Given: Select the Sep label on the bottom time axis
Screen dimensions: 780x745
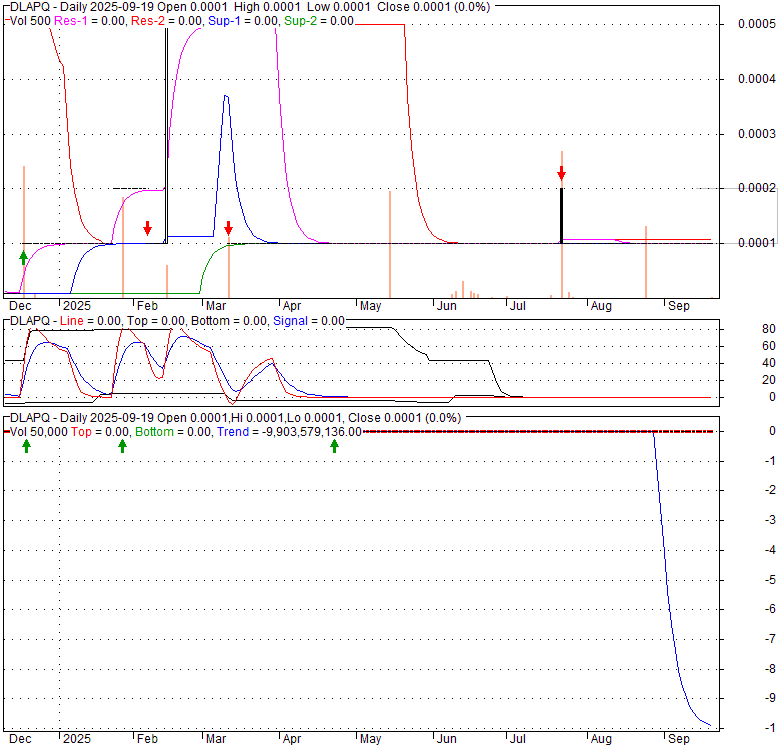Looking at the screenshot, I should point(679,739).
